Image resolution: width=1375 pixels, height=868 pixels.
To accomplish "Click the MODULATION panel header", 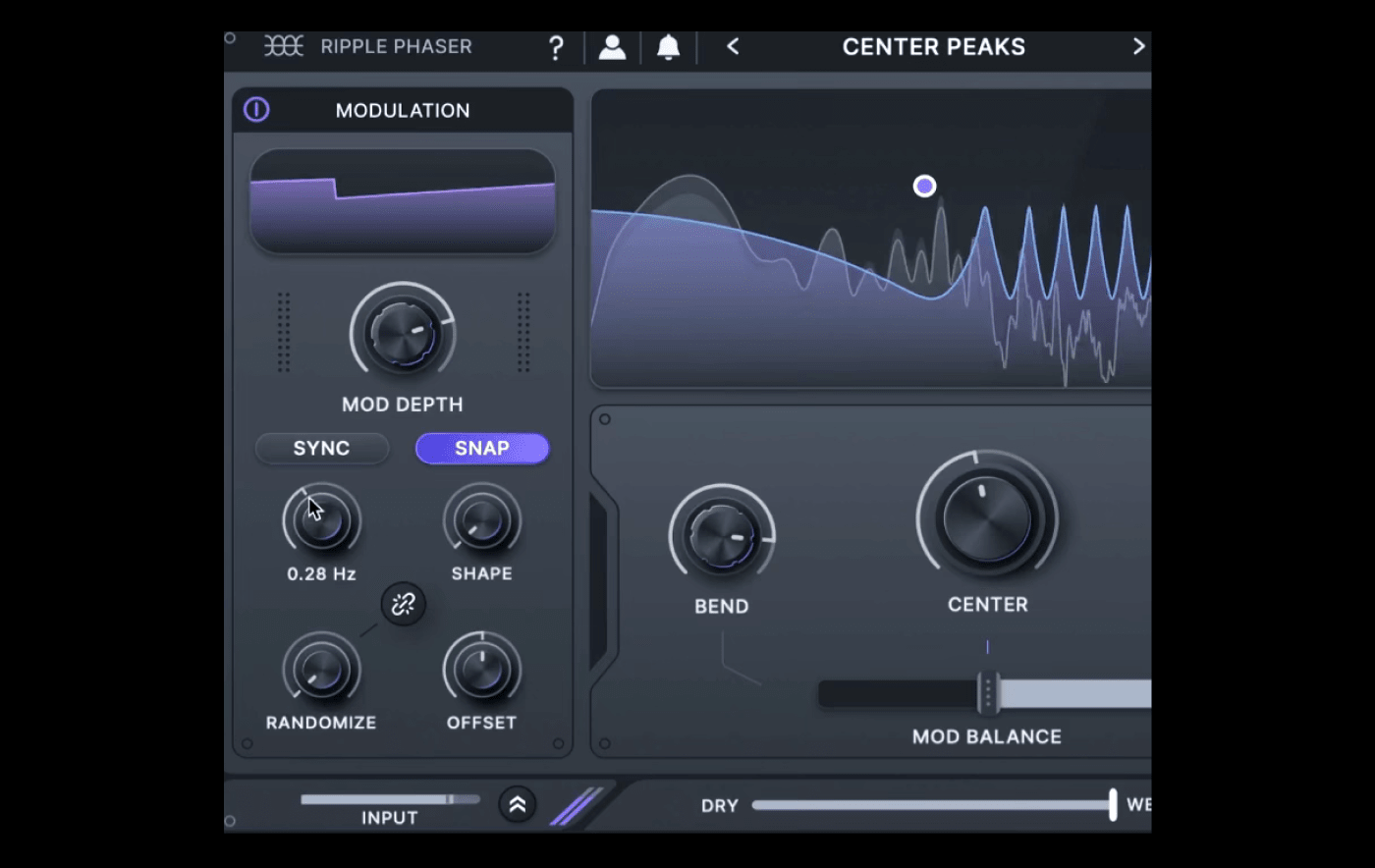I will click(x=402, y=110).
